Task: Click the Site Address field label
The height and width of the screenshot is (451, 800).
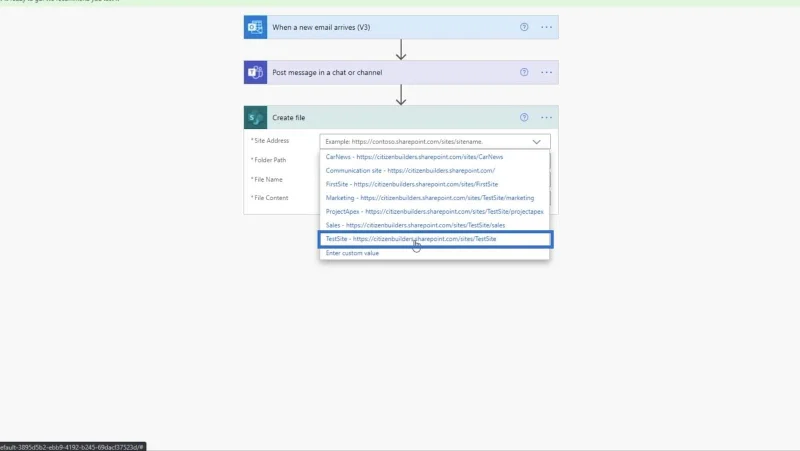Action: (x=270, y=141)
